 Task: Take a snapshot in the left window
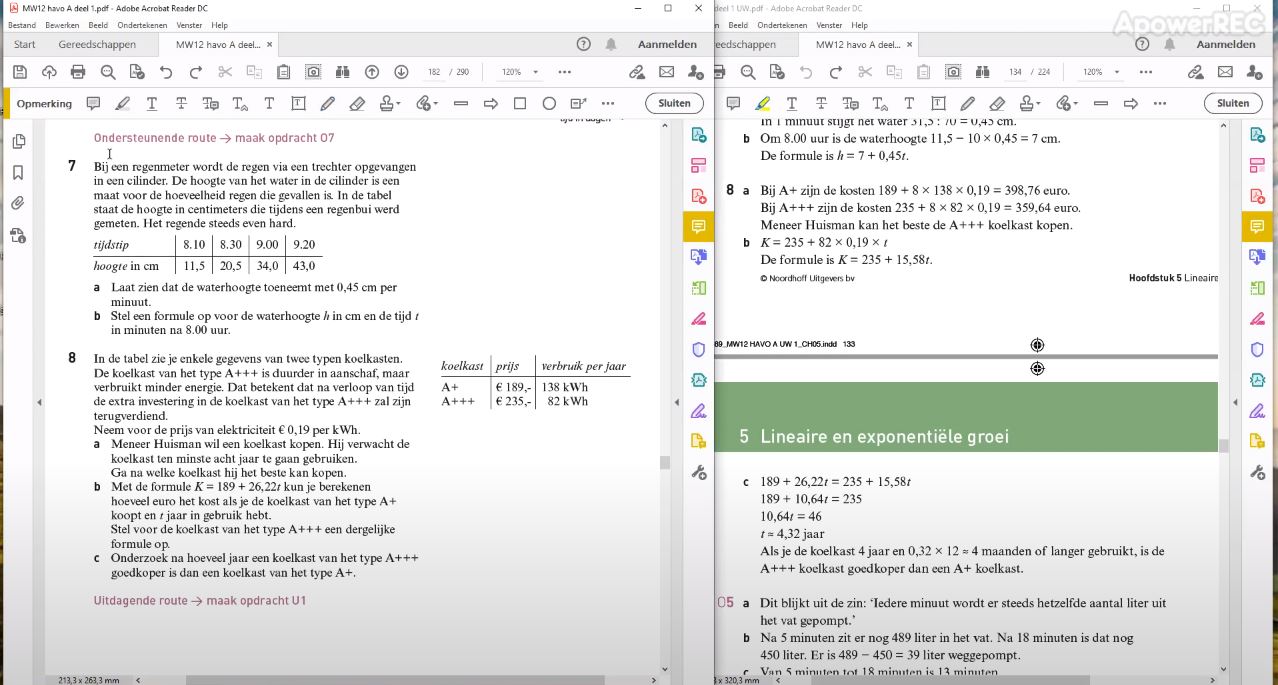313,72
